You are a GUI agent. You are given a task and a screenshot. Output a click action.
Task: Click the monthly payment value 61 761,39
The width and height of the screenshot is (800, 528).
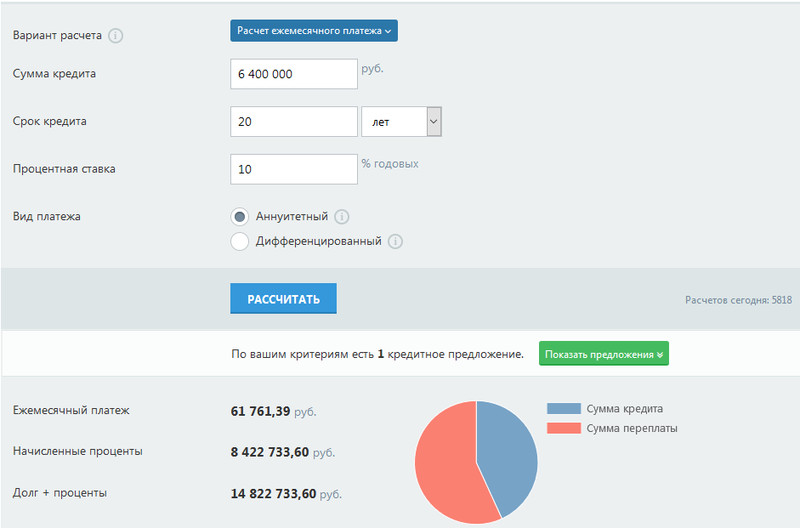coord(260,411)
